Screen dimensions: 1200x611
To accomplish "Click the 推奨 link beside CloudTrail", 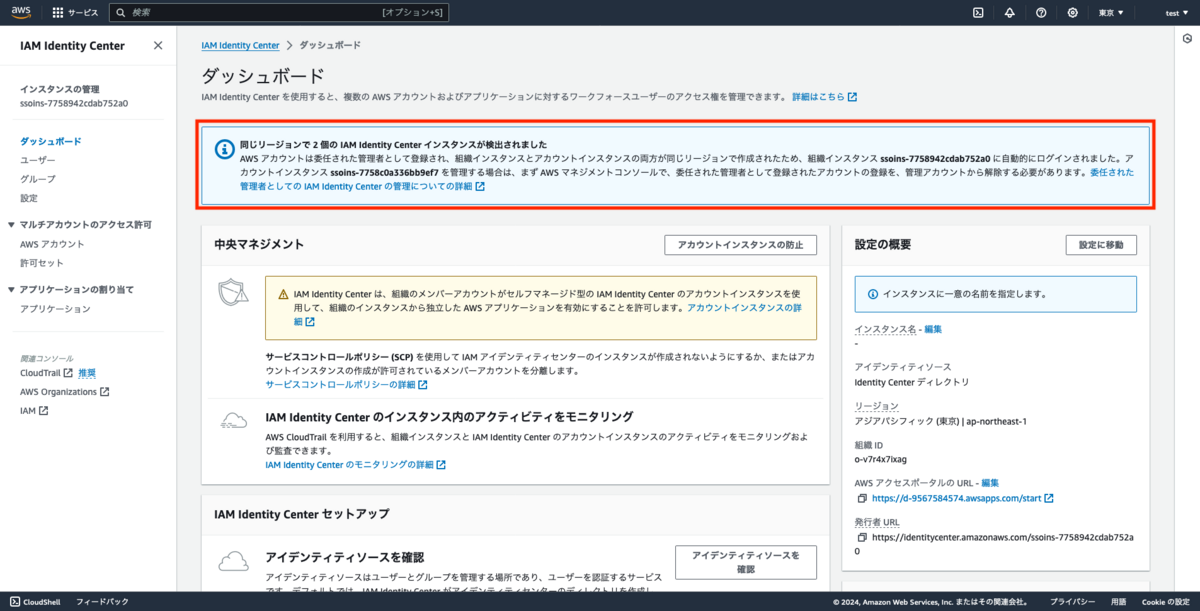I will 87,373.
